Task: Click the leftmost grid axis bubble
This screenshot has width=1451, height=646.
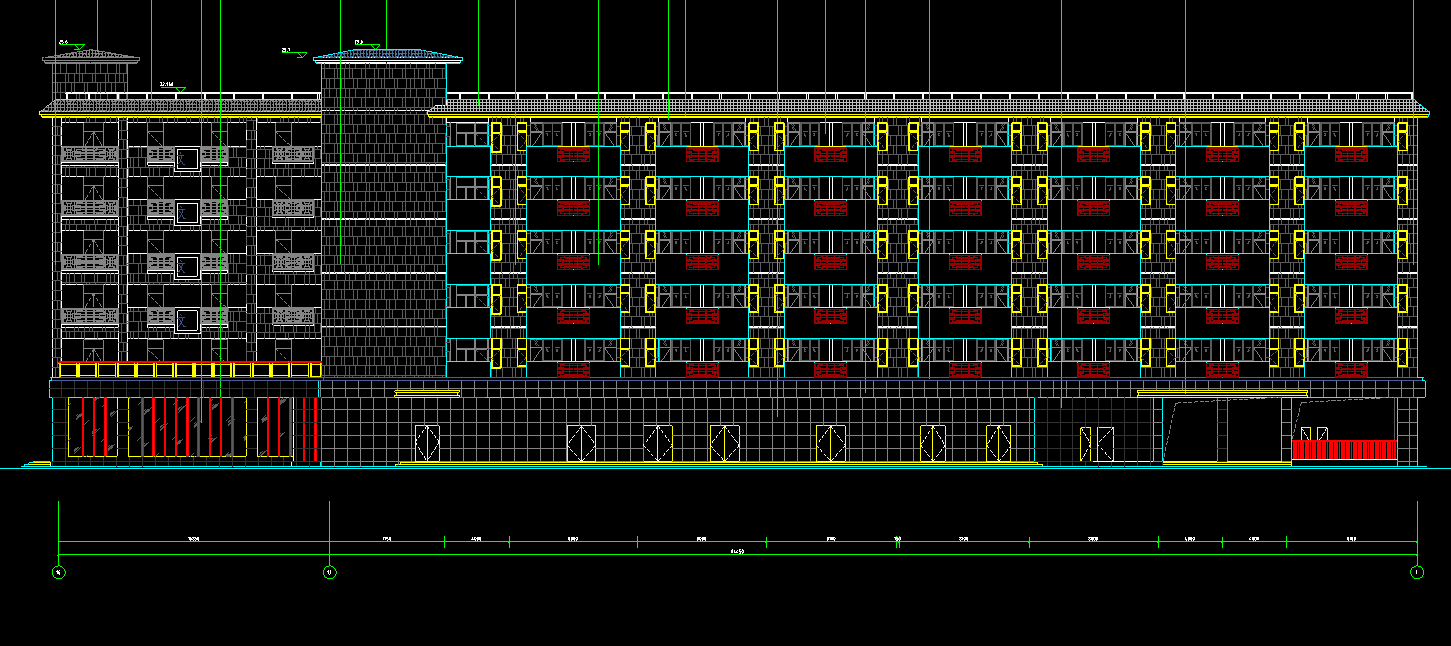Action: 59,572
